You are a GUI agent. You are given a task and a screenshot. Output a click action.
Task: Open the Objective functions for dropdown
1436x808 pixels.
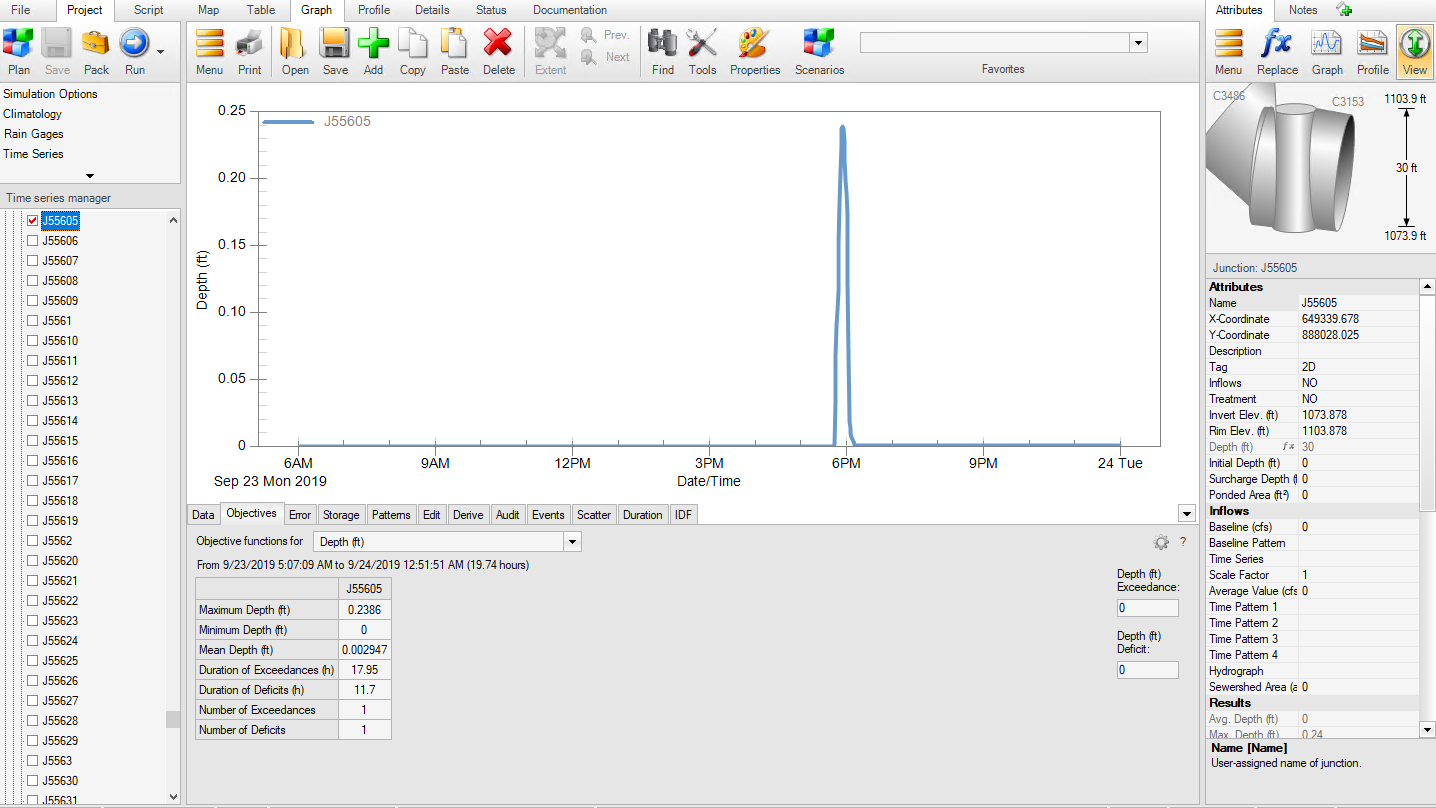571,541
